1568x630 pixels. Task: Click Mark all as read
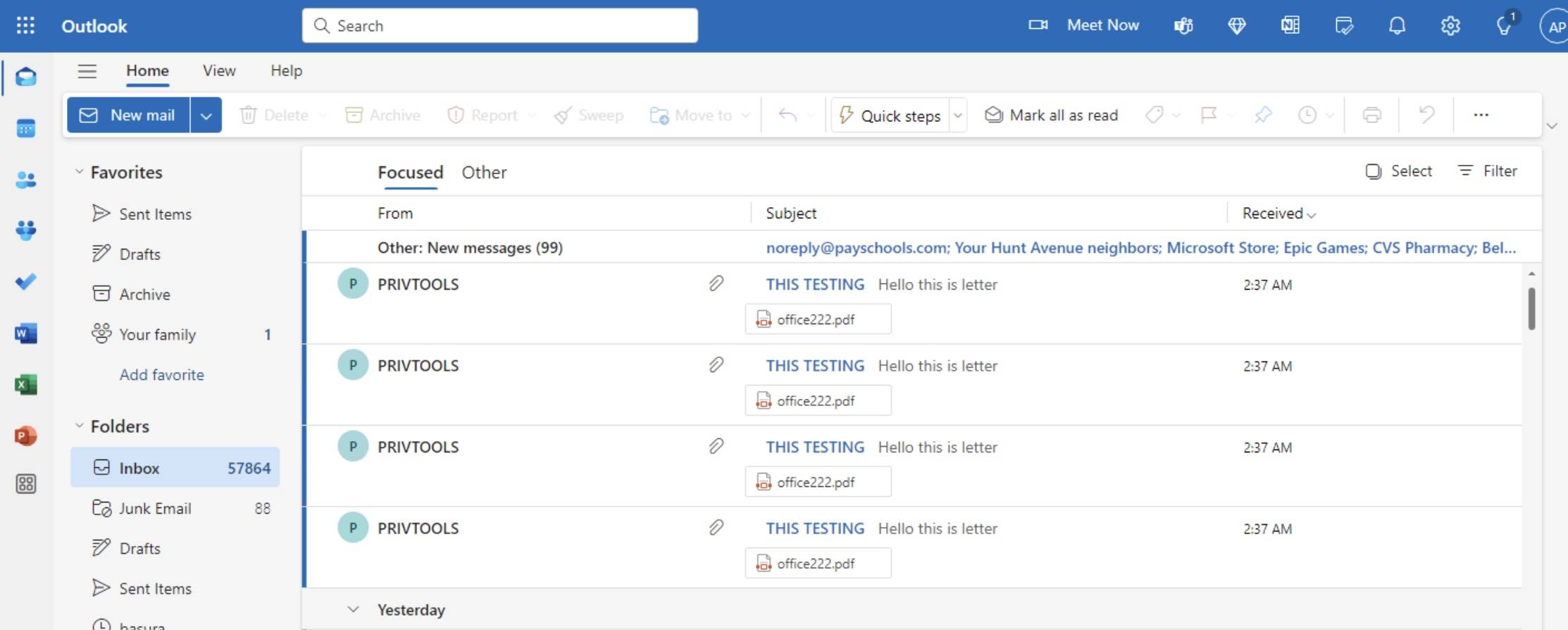tap(1051, 116)
